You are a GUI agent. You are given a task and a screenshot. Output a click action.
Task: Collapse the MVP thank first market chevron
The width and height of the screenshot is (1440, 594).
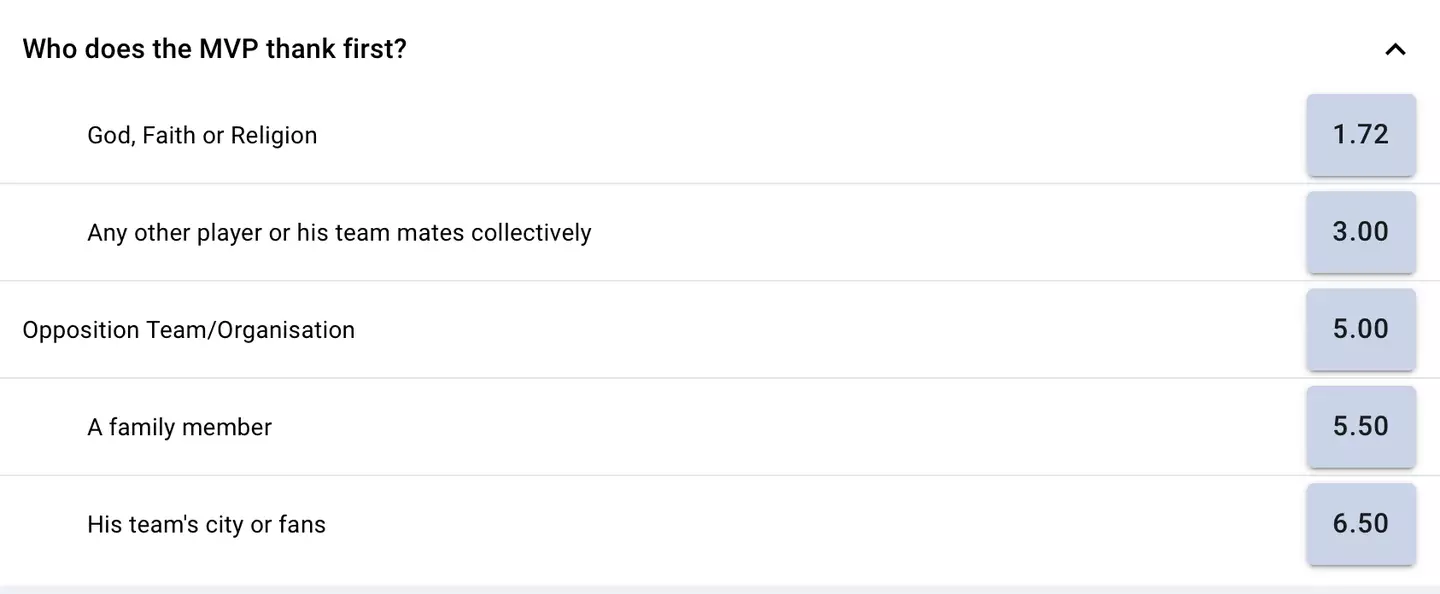1395,49
